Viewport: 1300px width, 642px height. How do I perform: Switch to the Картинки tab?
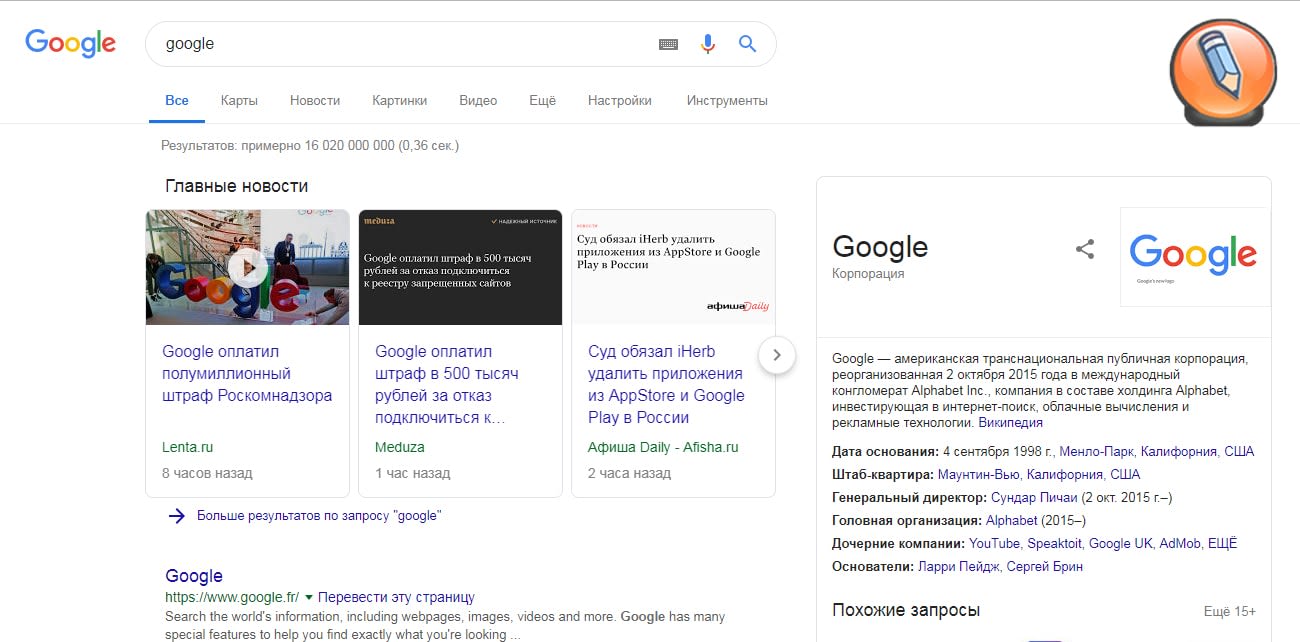point(400,100)
